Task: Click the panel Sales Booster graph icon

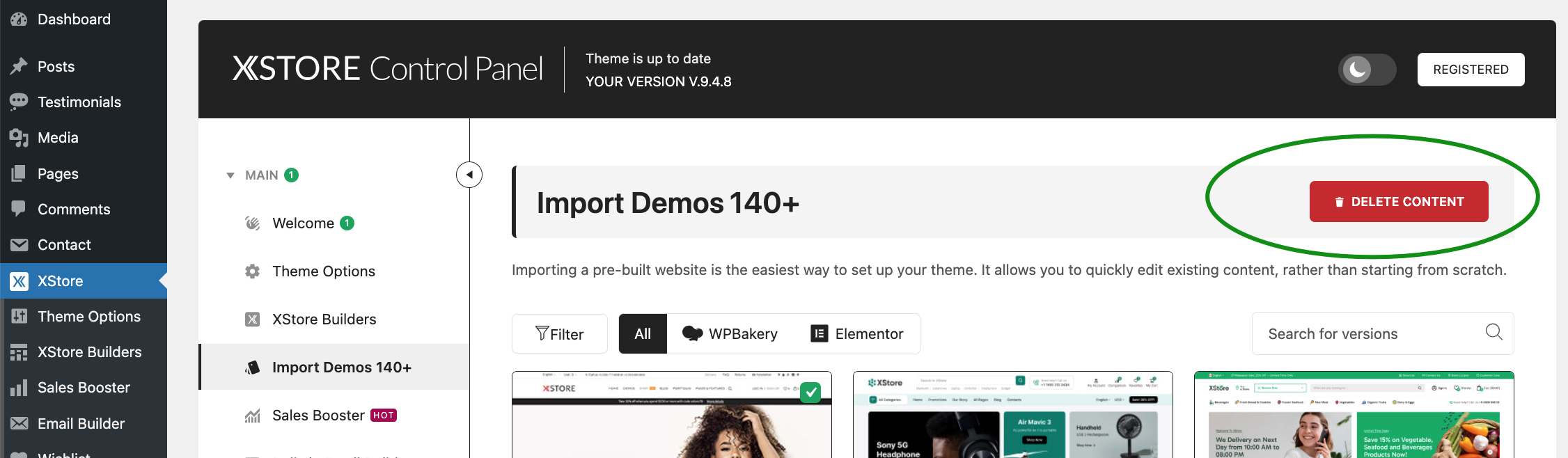Action: pos(252,416)
